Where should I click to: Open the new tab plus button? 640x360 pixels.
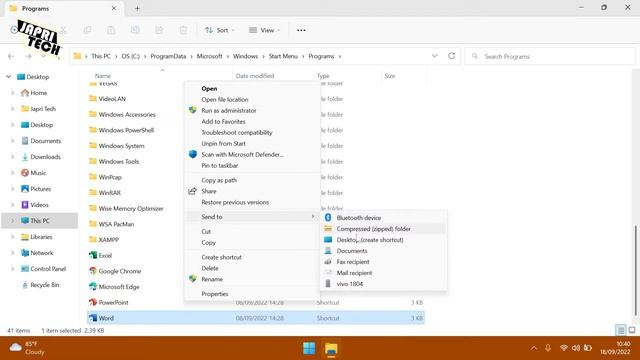137,9
